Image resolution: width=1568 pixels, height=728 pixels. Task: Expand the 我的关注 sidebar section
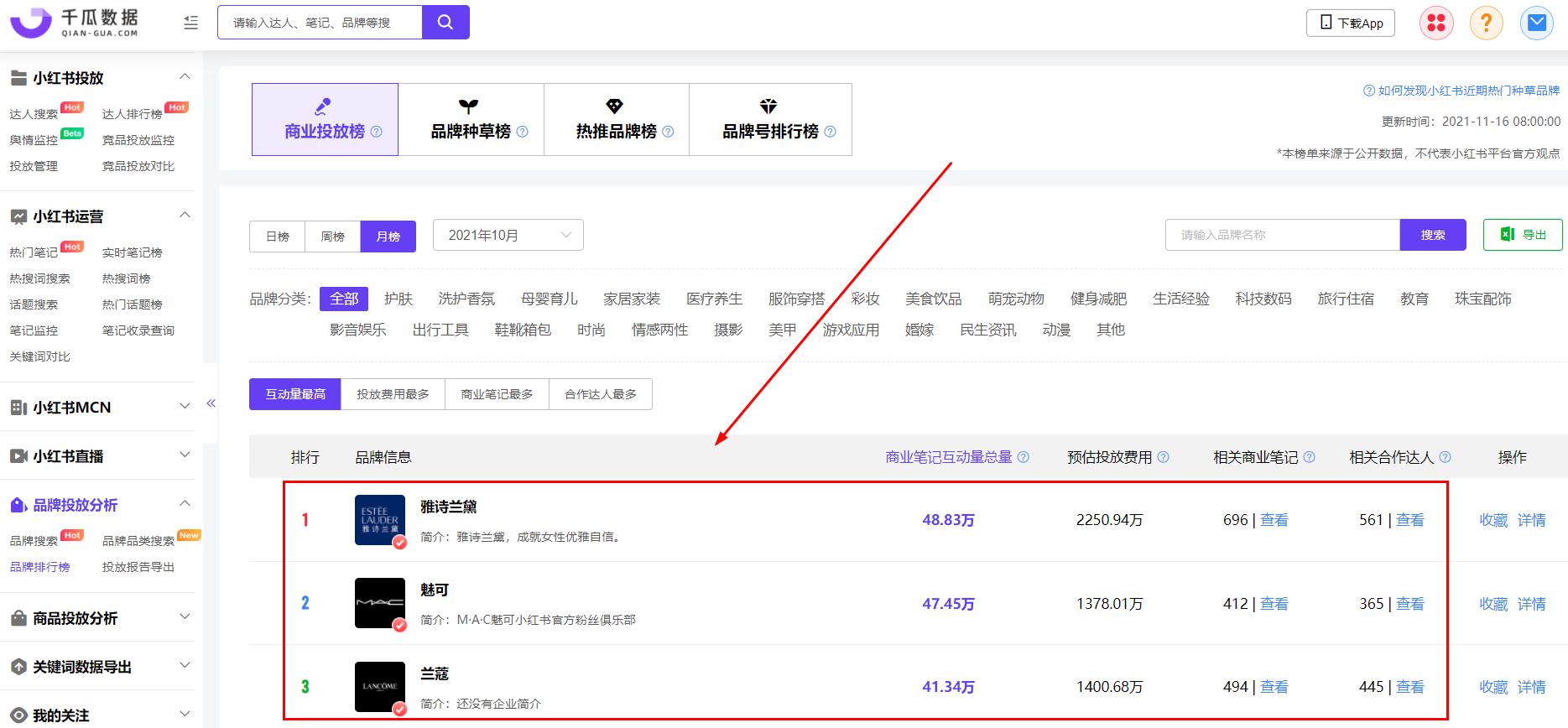tap(185, 715)
